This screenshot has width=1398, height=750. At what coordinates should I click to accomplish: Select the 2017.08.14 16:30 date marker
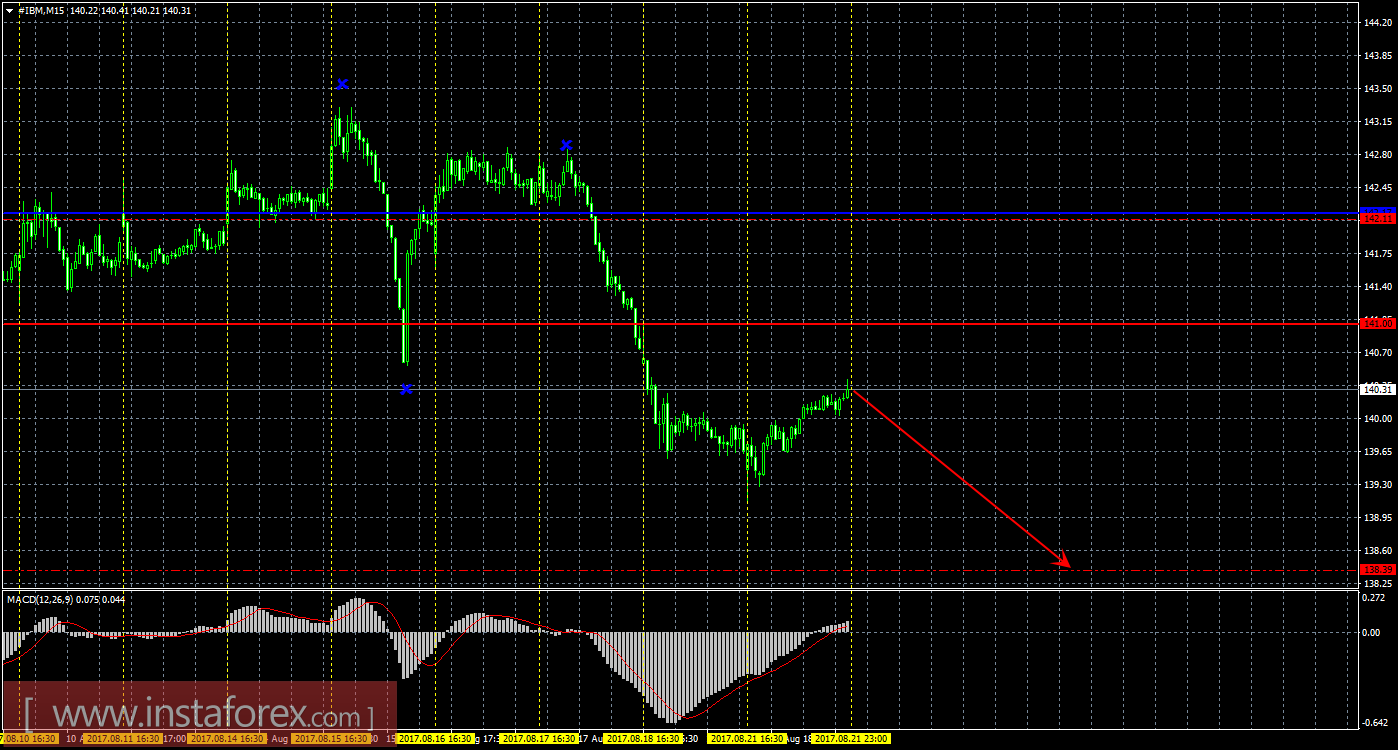227,739
